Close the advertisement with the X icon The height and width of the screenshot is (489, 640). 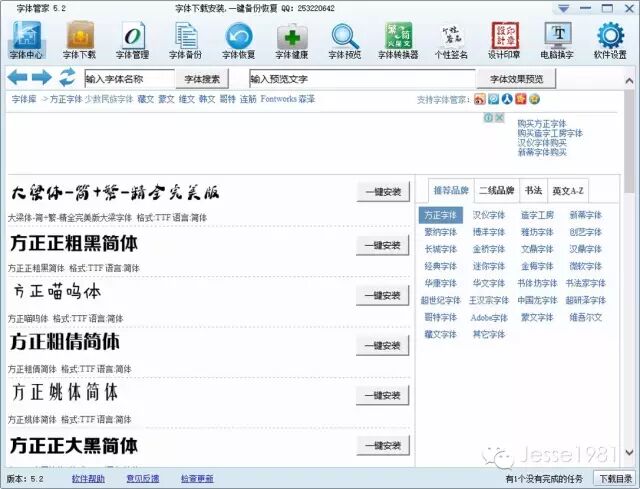click(x=499, y=118)
